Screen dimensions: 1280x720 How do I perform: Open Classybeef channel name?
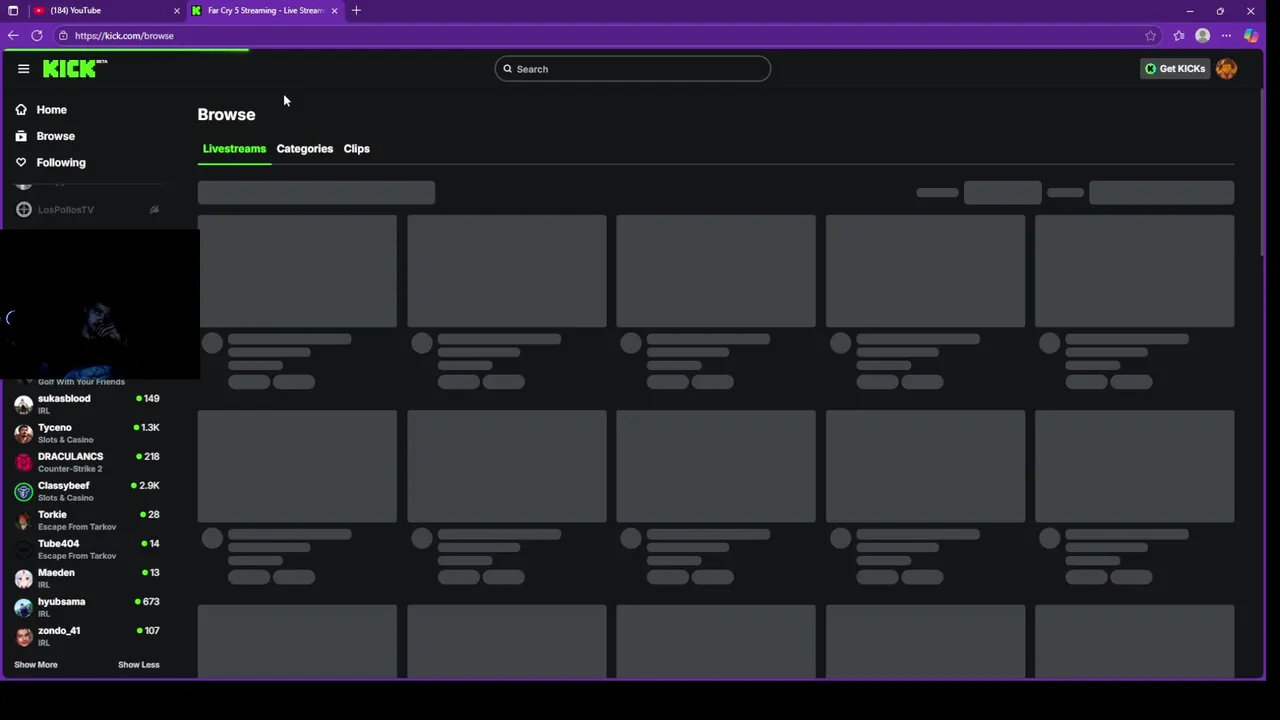pyautogui.click(x=64, y=486)
